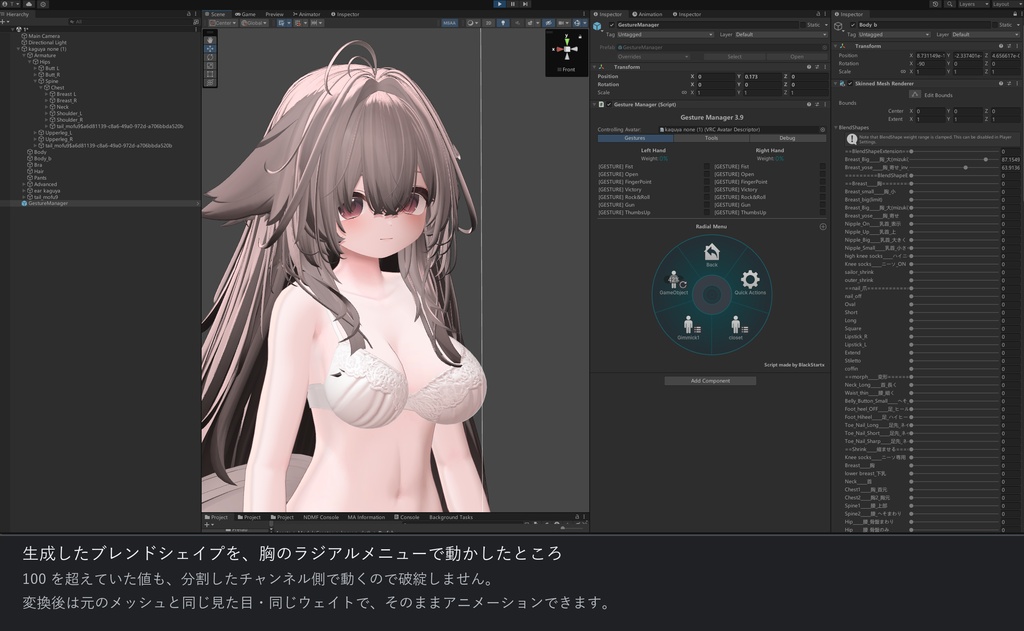
Task: Toggle scene lighting lightbulb icon
Action: (503, 23)
